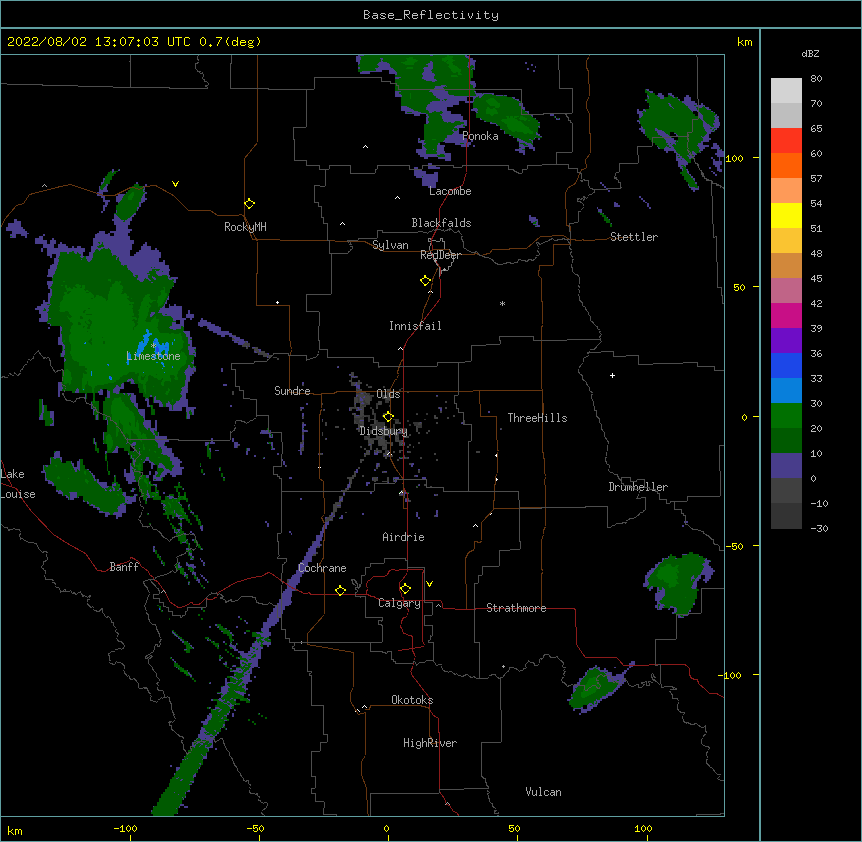Select the white 80-70 dBZ legend swatch

pos(786,91)
